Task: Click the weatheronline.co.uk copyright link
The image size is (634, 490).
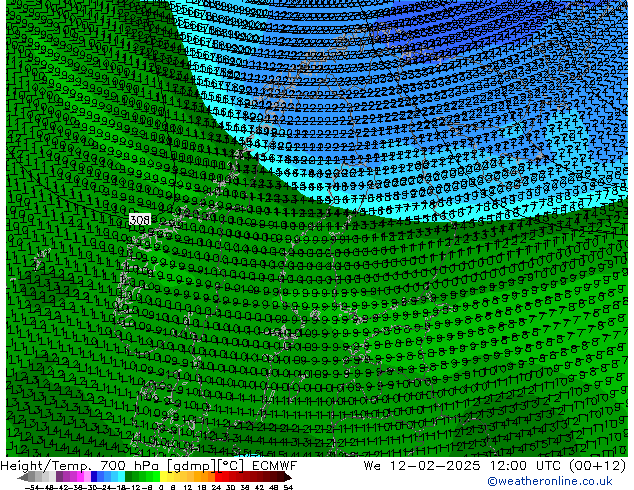Action: (x=549, y=481)
